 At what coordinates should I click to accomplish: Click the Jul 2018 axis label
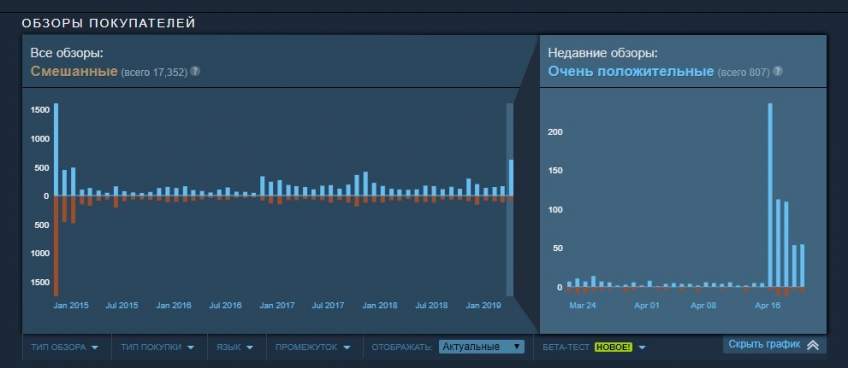click(432, 306)
